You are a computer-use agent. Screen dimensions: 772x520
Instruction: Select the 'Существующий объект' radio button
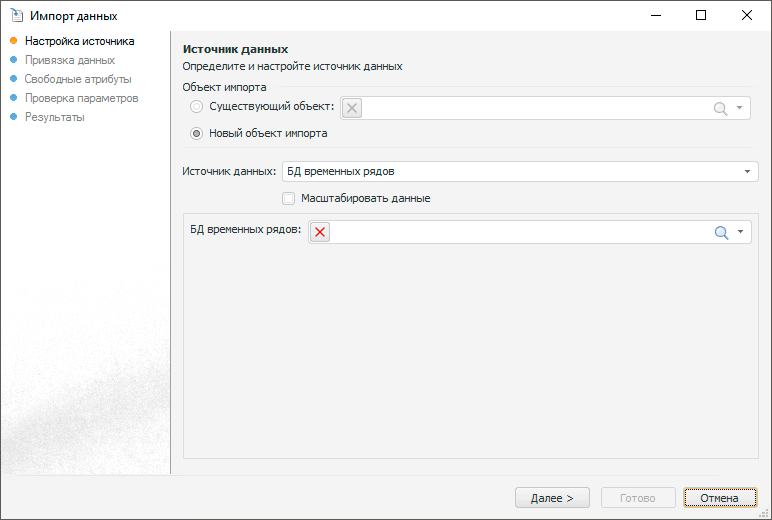coord(197,107)
